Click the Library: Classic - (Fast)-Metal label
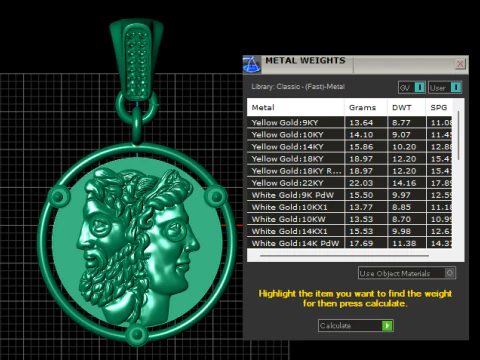480x360 pixels. tap(298, 87)
